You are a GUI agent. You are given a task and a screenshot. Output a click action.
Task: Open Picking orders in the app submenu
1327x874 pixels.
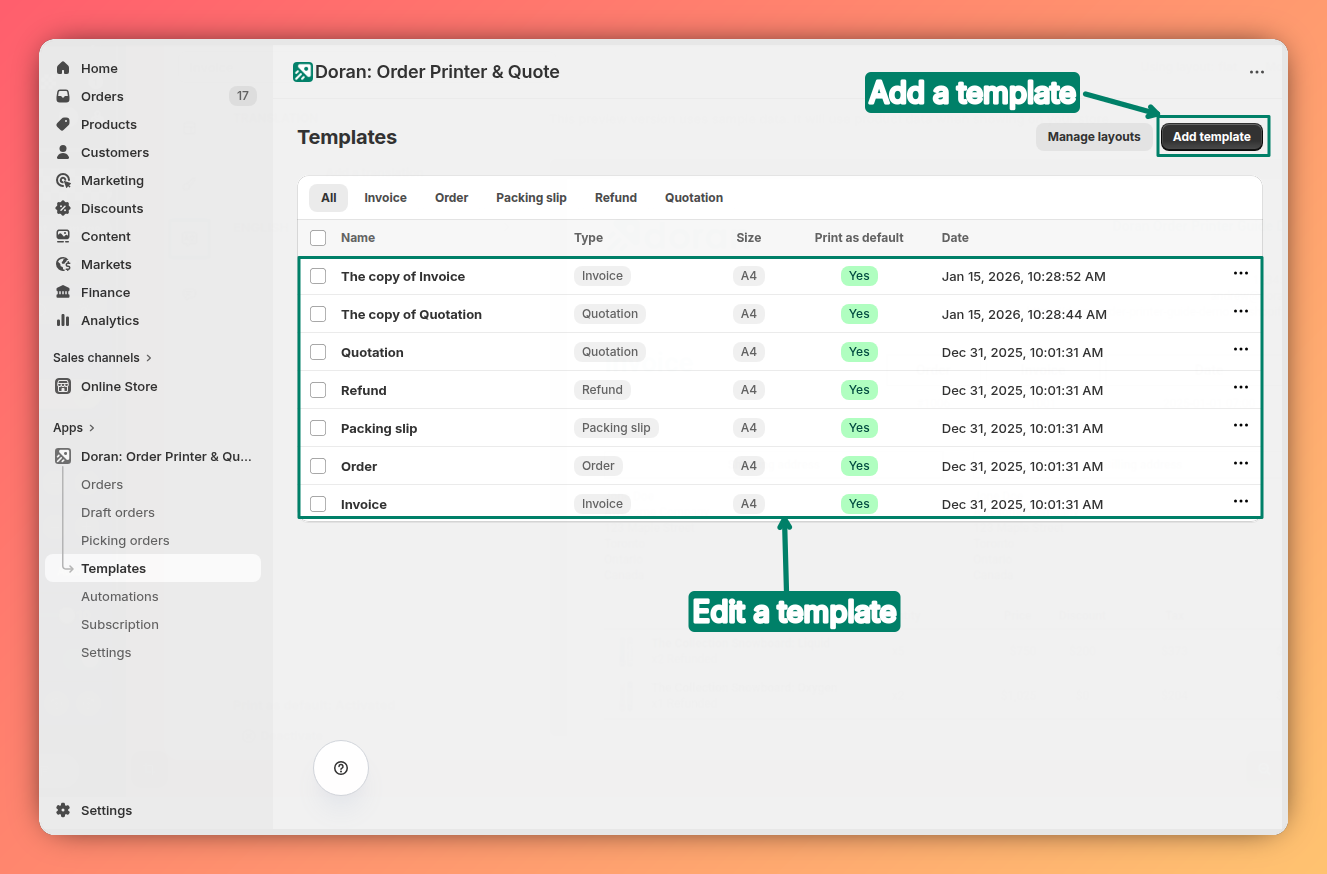(x=125, y=540)
